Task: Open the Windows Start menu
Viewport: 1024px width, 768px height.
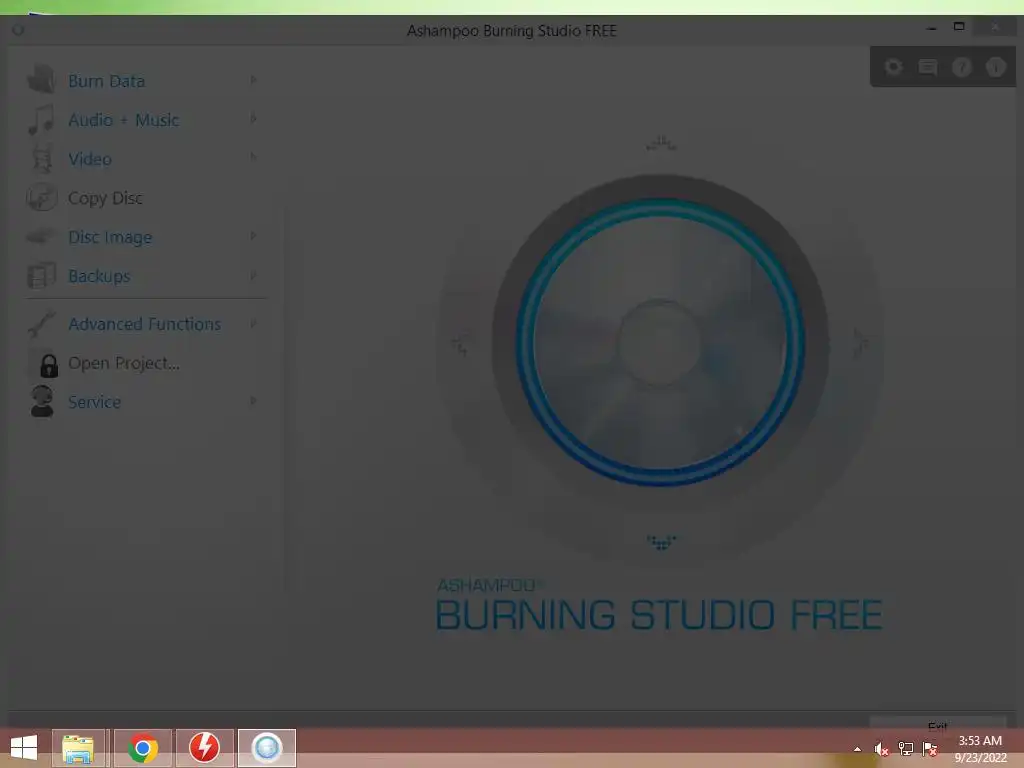Action: (x=24, y=747)
